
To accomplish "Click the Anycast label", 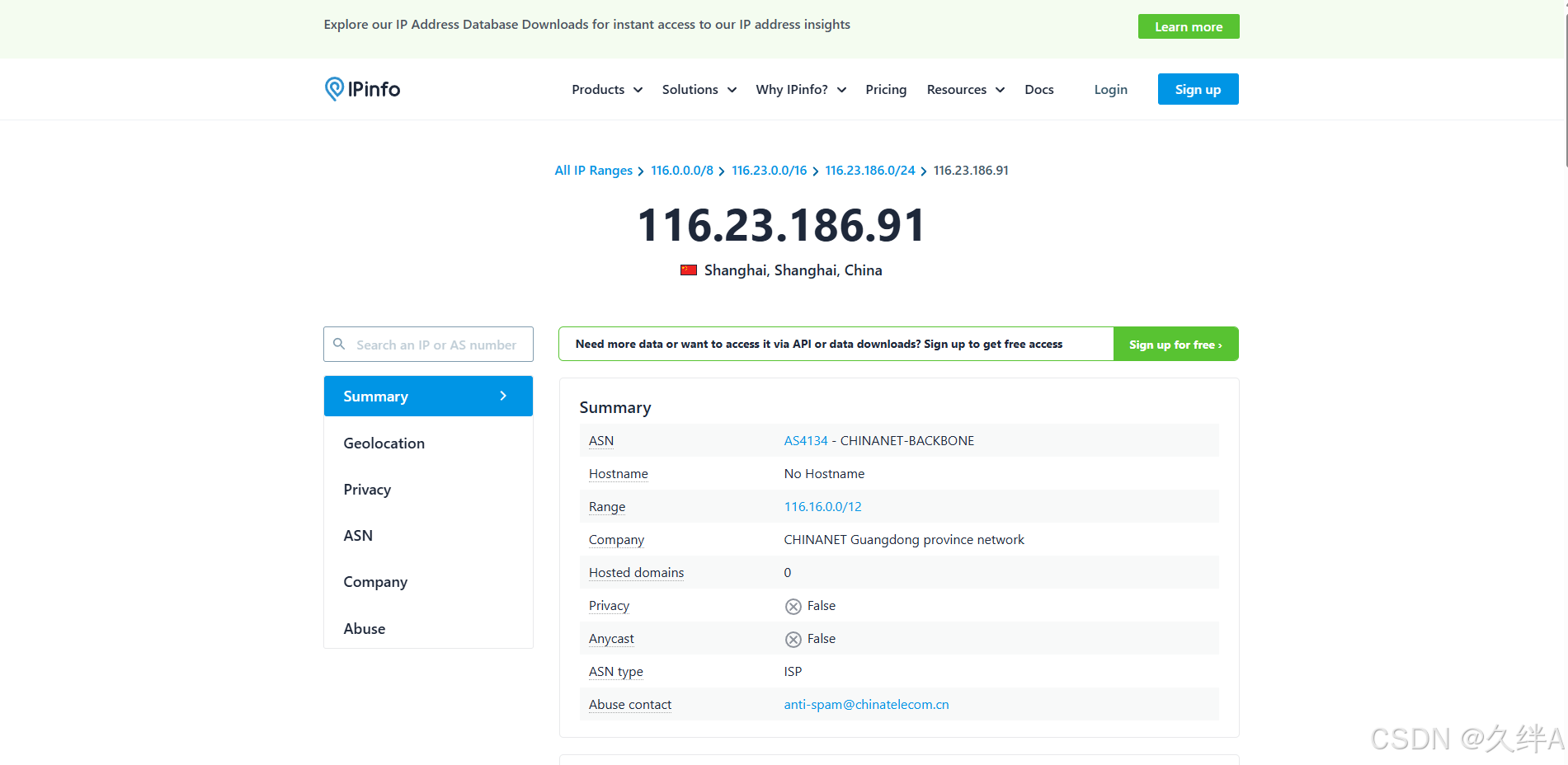I will pos(611,638).
